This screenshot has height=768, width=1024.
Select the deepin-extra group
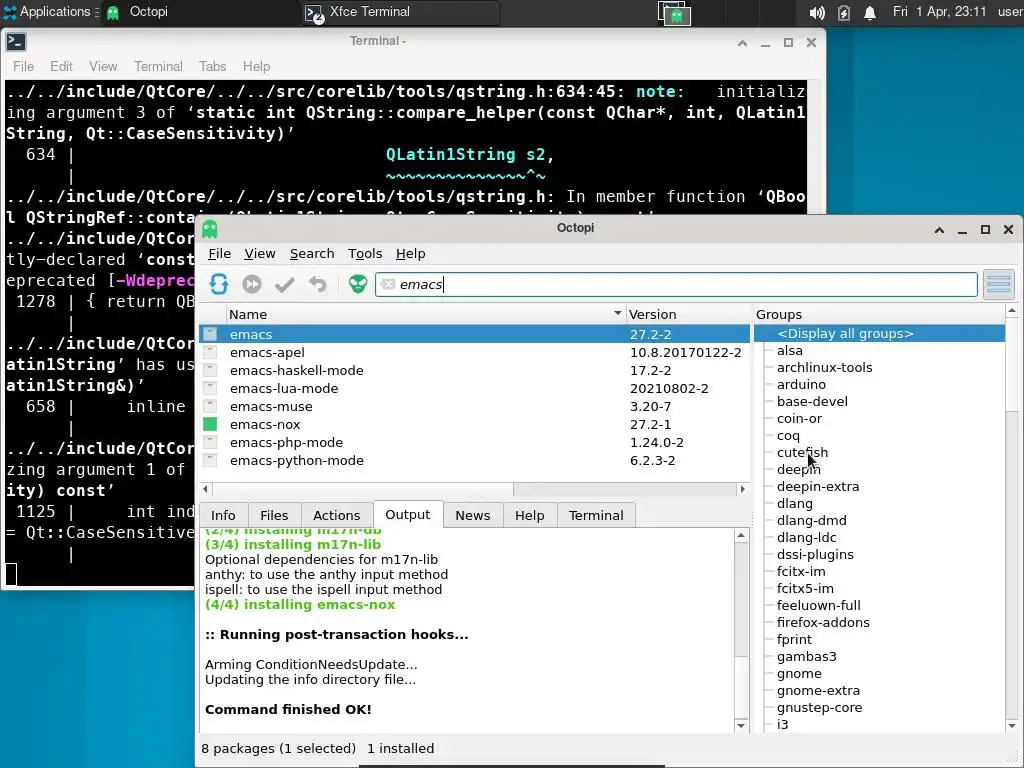[818, 486]
